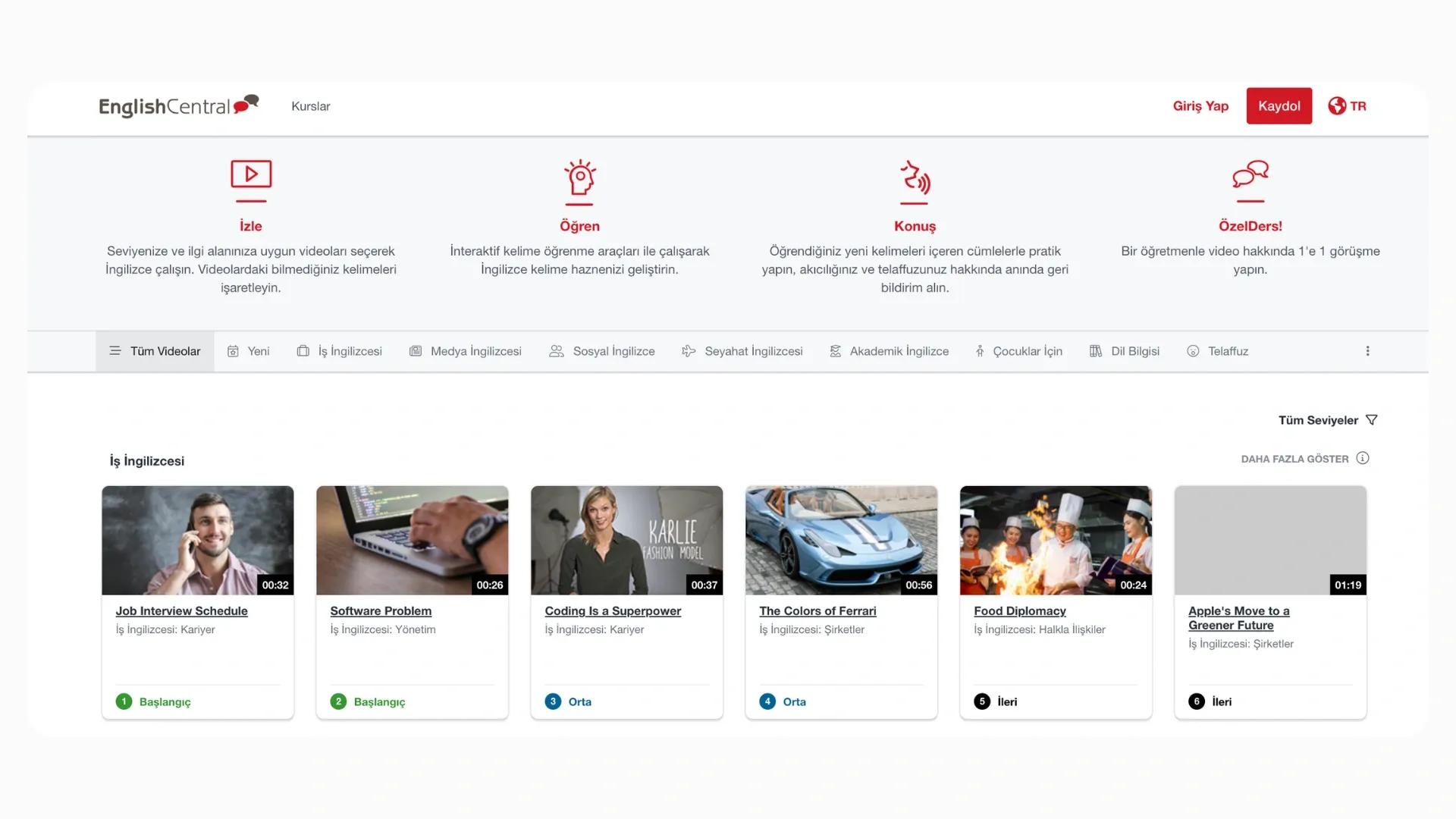Image resolution: width=1456 pixels, height=819 pixels.
Task: Click the Konuş heading text
Action: (x=915, y=226)
